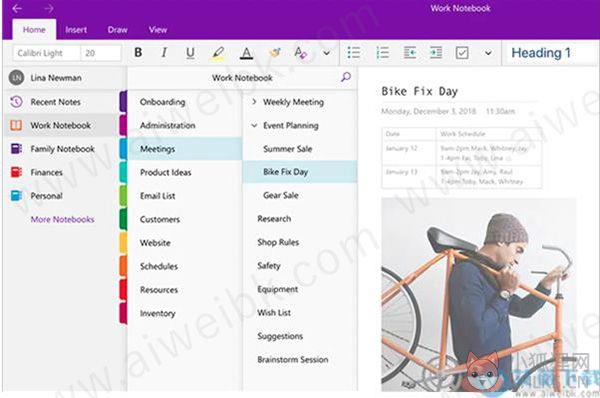
Task: Open the Shop Rules page
Action: pos(300,242)
